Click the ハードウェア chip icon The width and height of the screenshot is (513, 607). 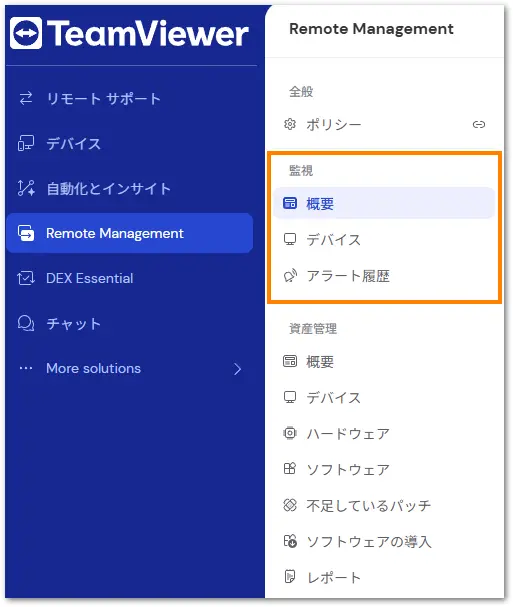[x=290, y=433]
